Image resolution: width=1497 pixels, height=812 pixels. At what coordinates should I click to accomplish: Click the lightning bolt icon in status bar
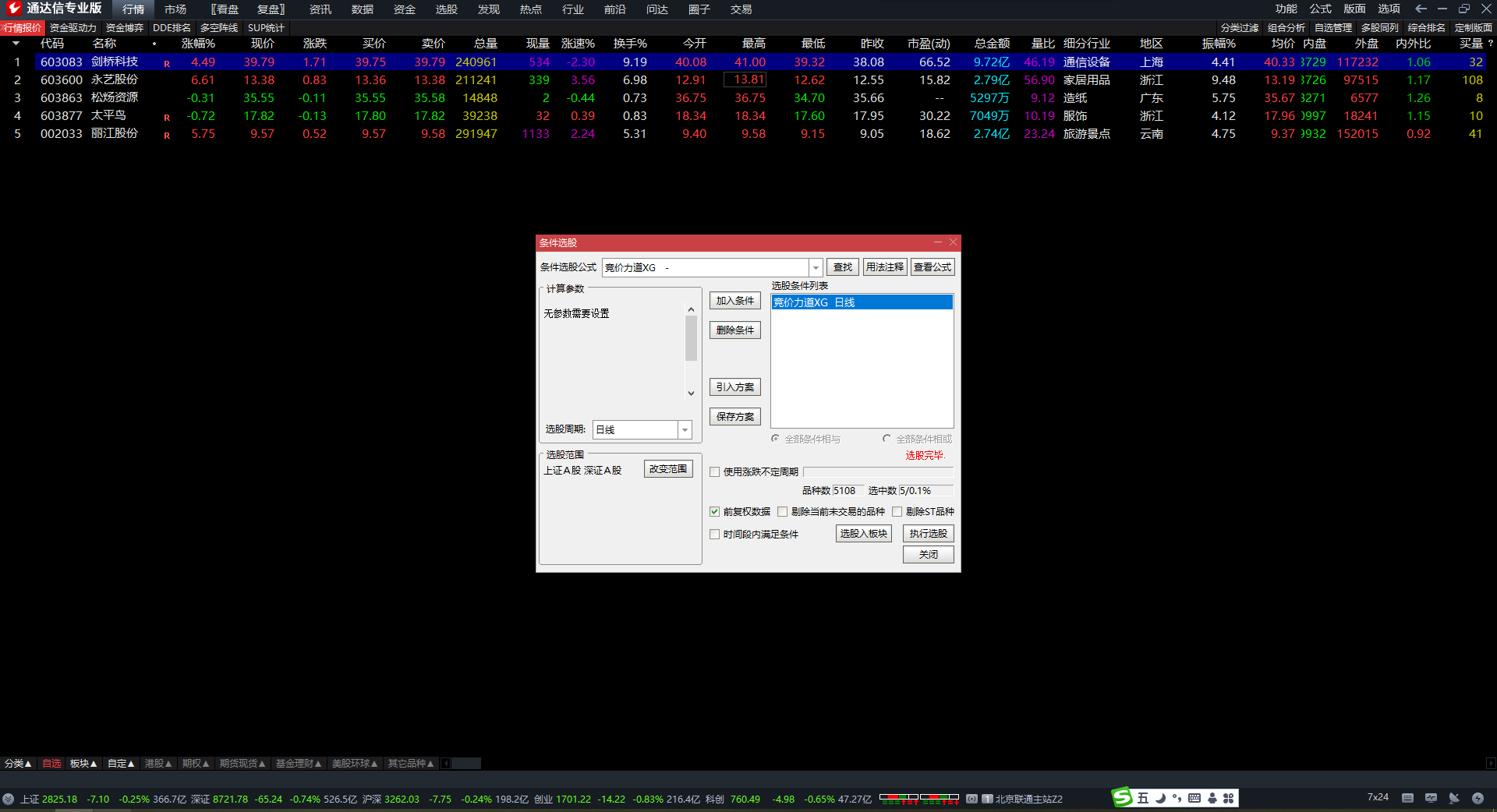(1478, 798)
